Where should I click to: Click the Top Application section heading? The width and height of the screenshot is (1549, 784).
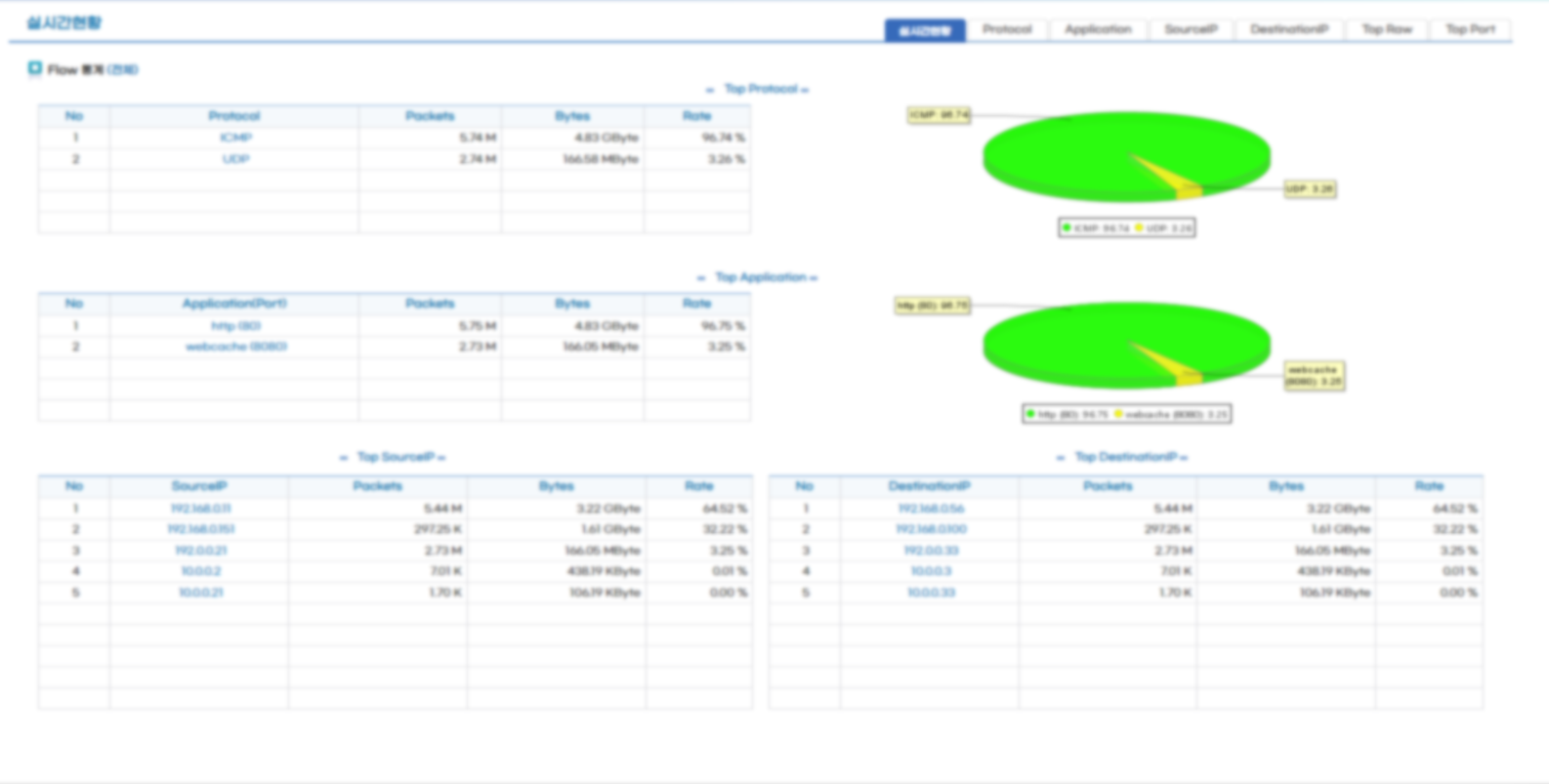point(760,277)
